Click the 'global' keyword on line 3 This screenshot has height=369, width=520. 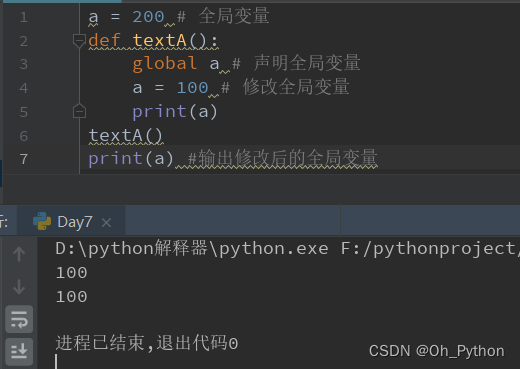pos(165,64)
